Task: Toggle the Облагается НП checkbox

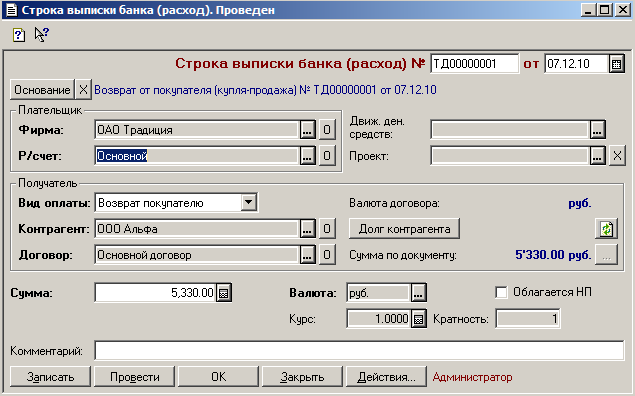Action: [501, 292]
